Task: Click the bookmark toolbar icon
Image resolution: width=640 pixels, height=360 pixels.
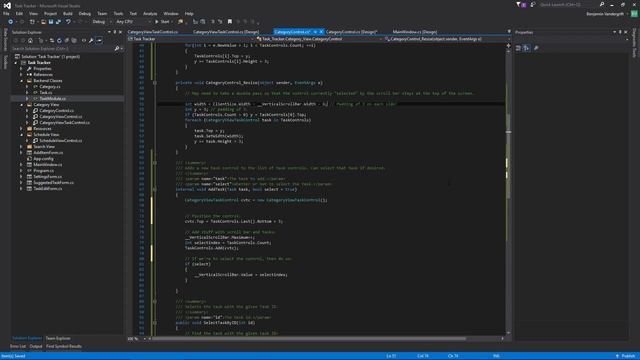Action: (230, 22)
